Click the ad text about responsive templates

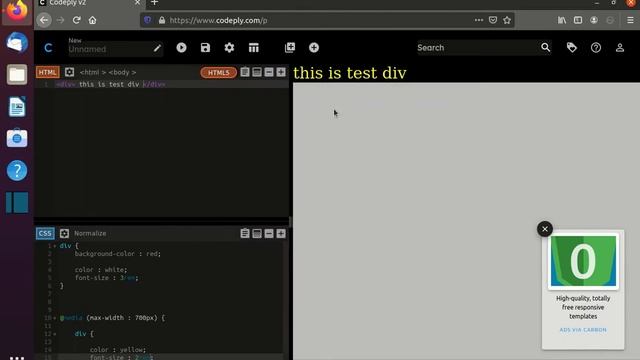click(x=583, y=307)
